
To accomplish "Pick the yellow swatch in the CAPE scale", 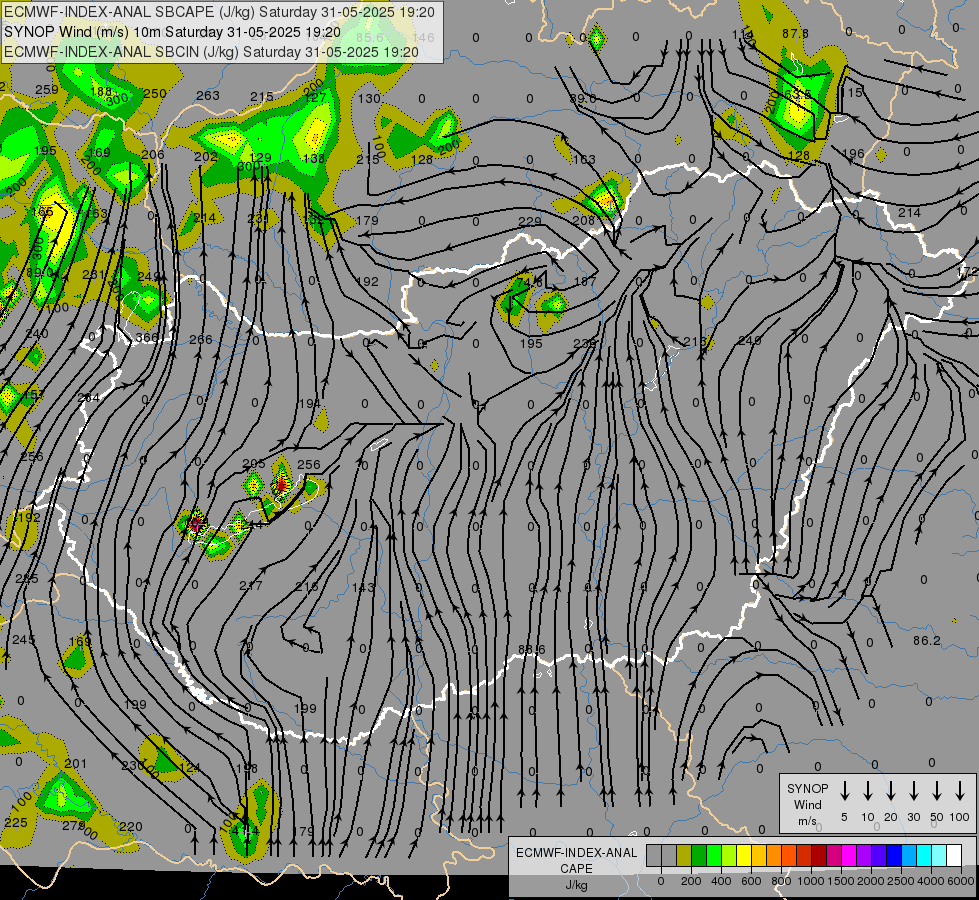I will (x=744, y=855).
